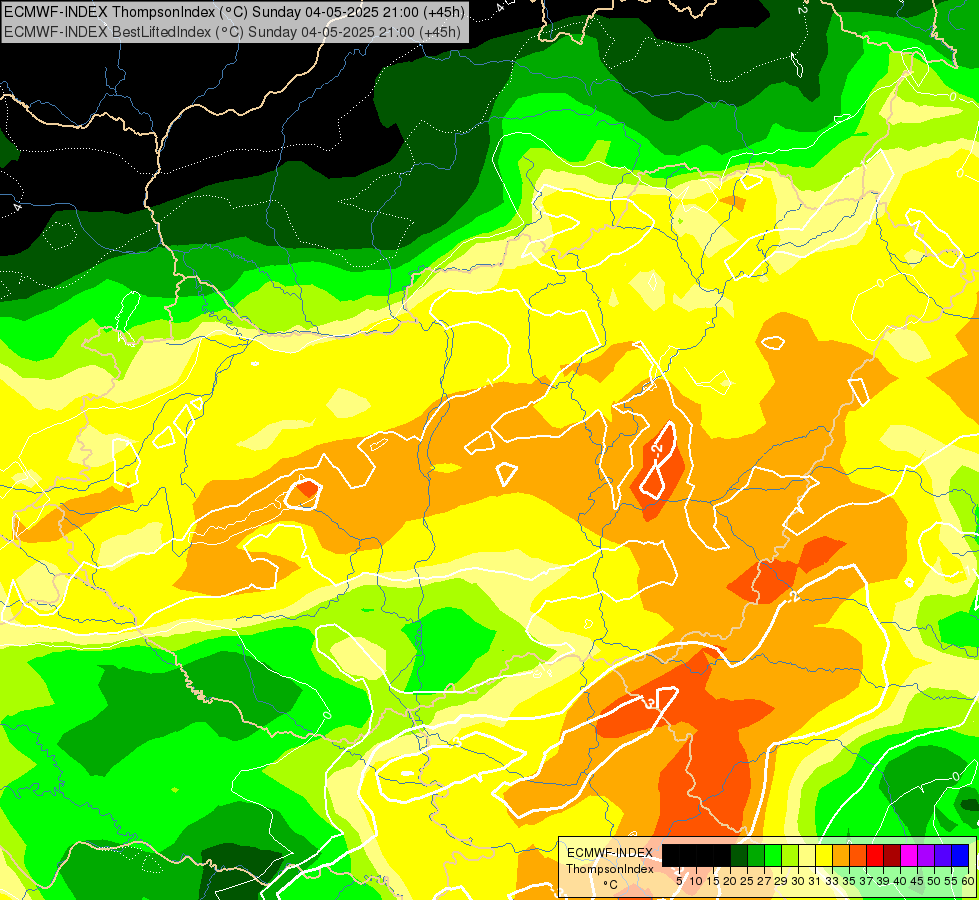This screenshot has height=900, width=979.
Task: Select the lime 29–30 legend swatch
Action: 790,855
